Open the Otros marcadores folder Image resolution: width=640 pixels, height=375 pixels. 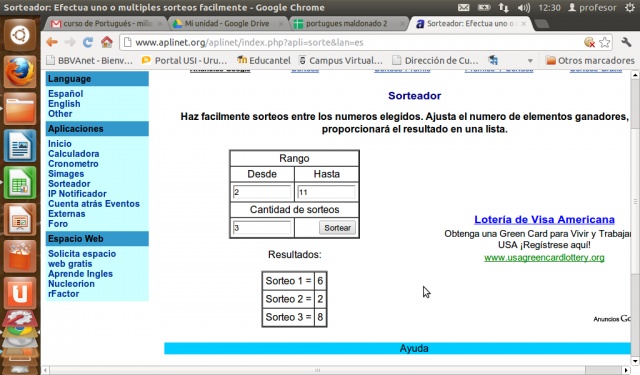point(590,60)
